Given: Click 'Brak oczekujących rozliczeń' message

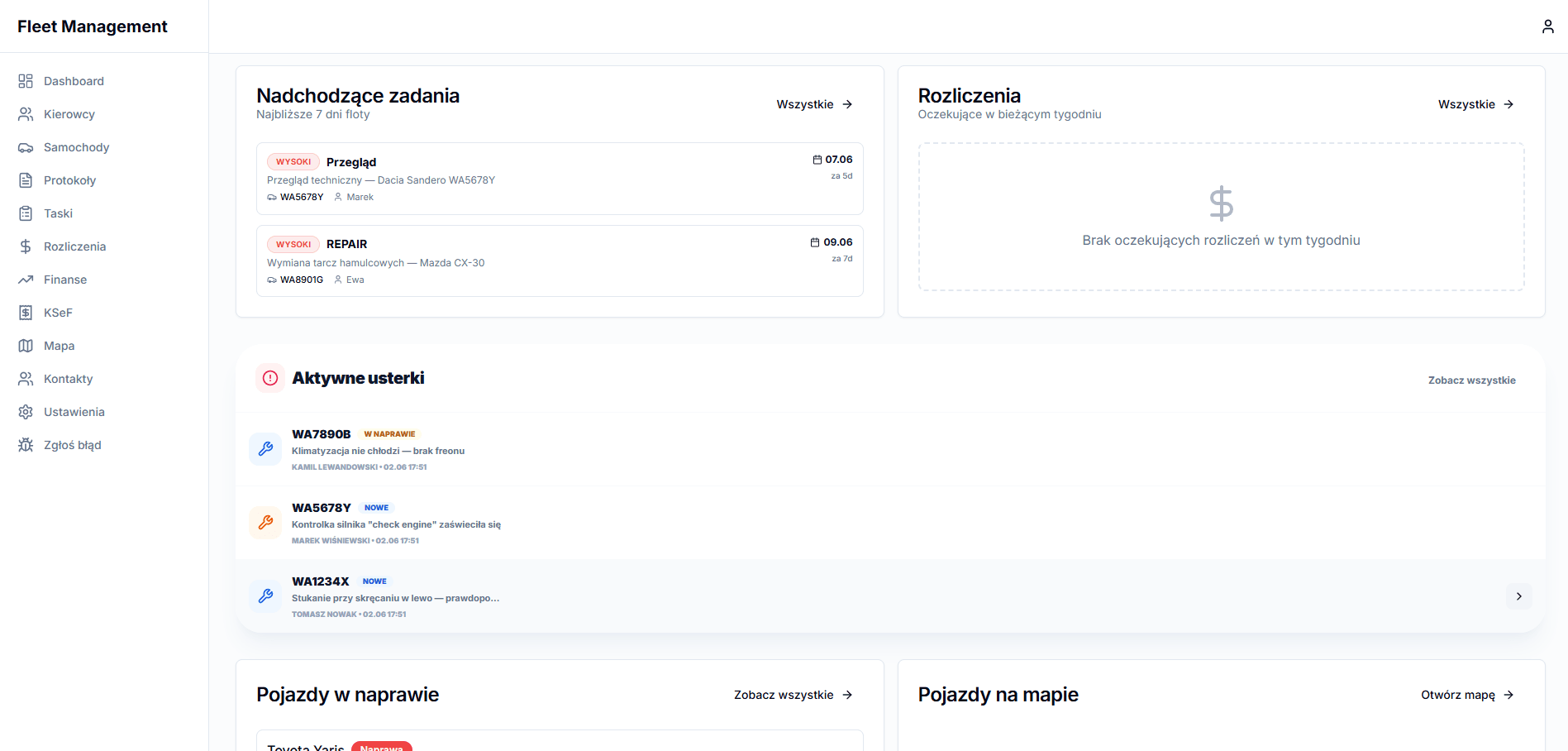Looking at the screenshot, I should tap(1221, 241).
